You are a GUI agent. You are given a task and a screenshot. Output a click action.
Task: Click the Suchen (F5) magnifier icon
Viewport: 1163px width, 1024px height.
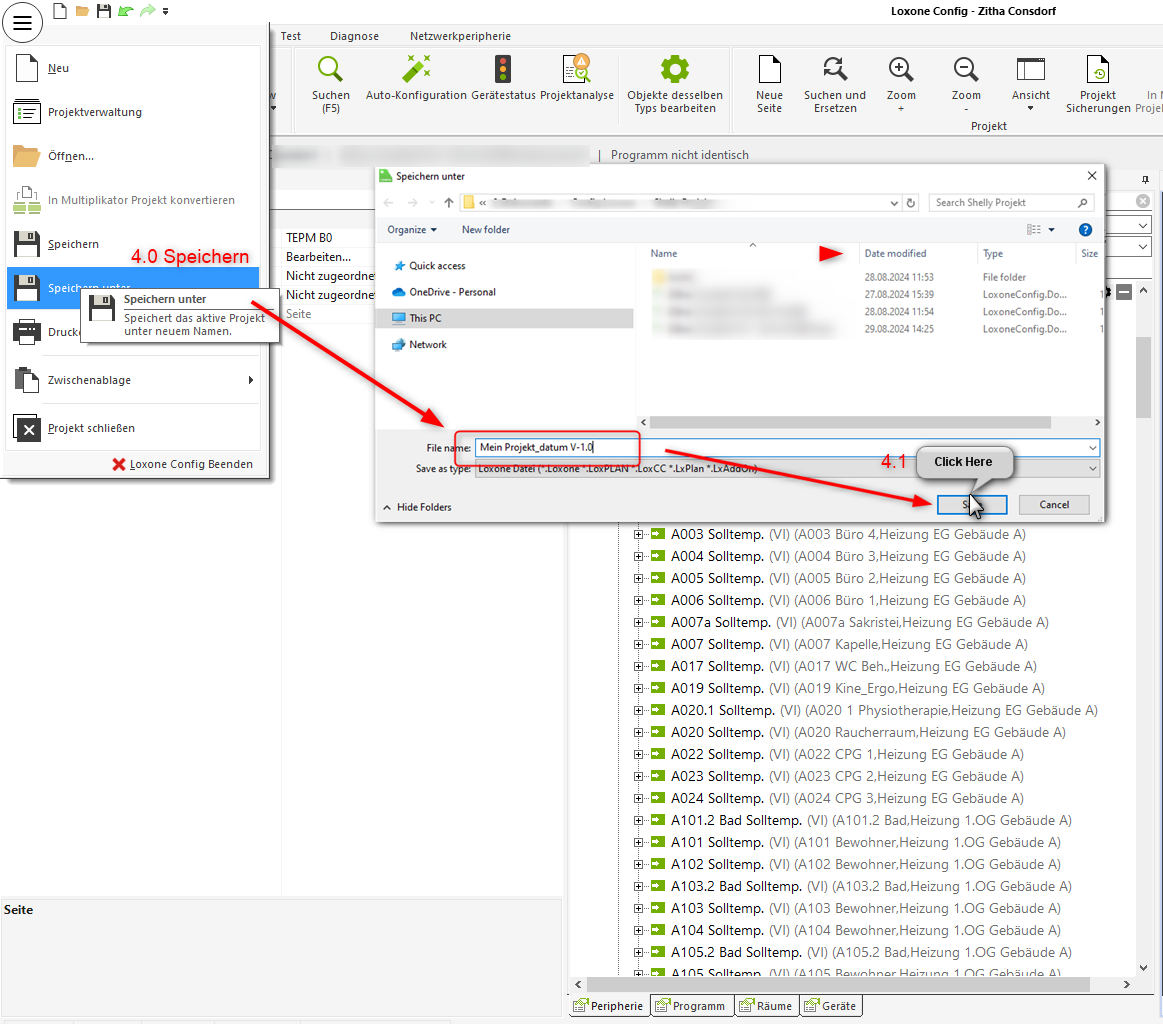point(330,70)
